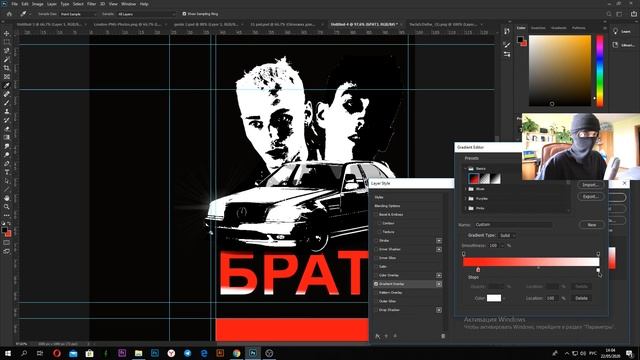Open the Edit Toolbar three-dots button
This screenshot has width=640, height=360.
pos(7,215)
